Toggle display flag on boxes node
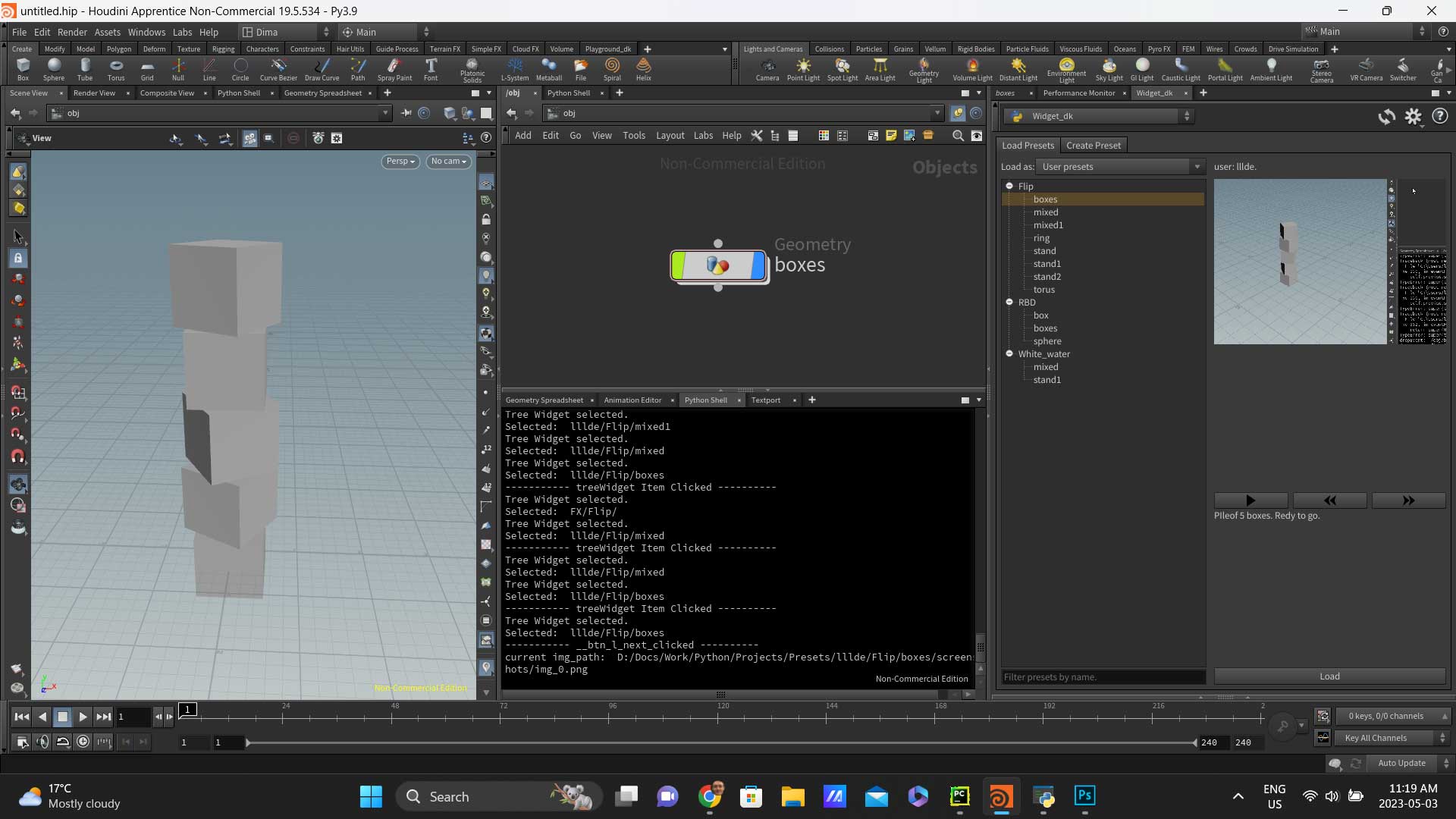The image size is (1456, 819). click(758, 265)
